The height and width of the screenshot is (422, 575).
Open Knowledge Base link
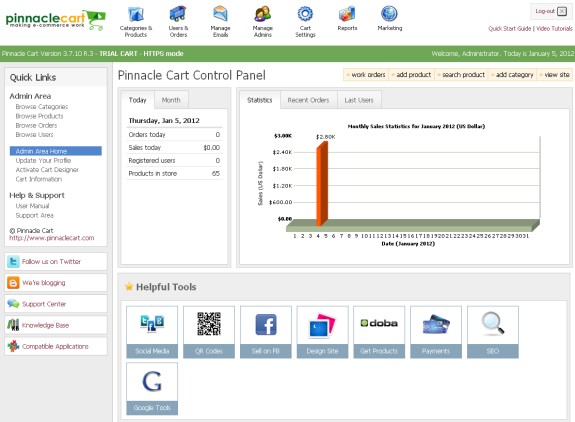pyautogui.click(x=45, y=325)
